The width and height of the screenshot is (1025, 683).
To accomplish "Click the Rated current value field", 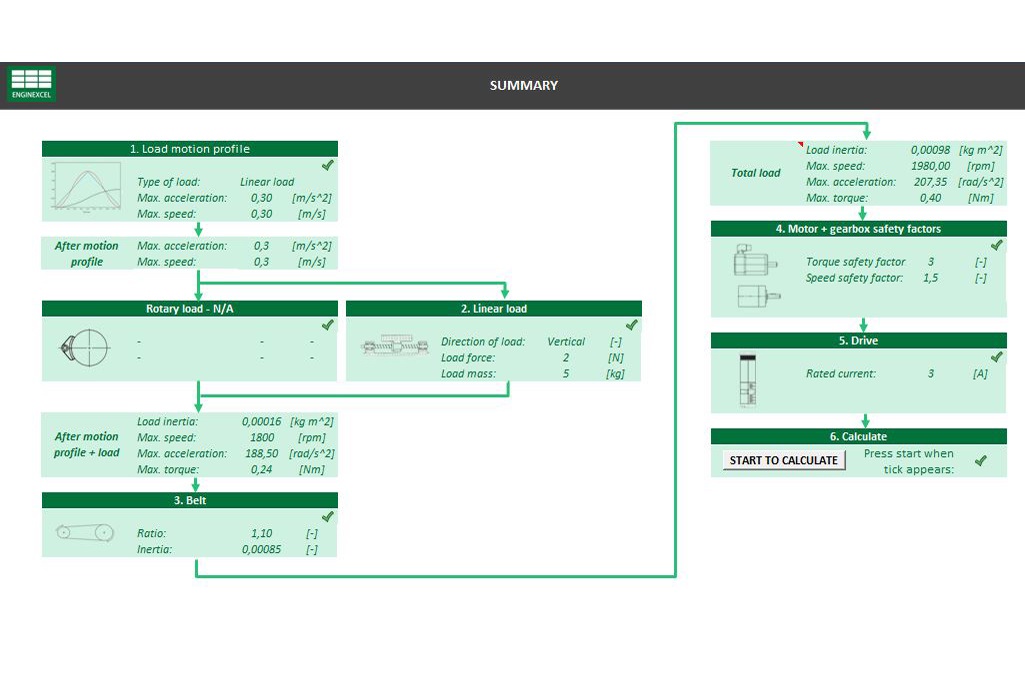I will click(x=930, y=374).
